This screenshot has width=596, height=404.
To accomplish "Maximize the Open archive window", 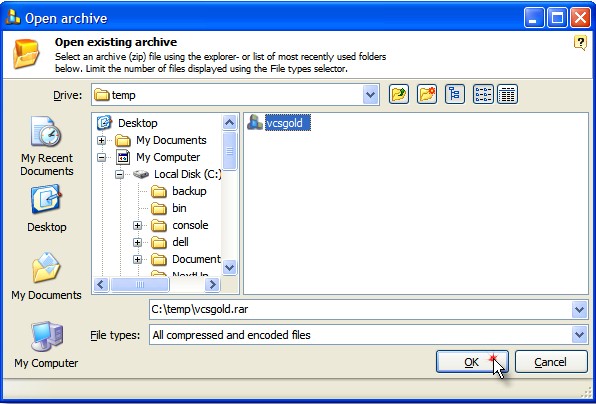I will point(557,18).
